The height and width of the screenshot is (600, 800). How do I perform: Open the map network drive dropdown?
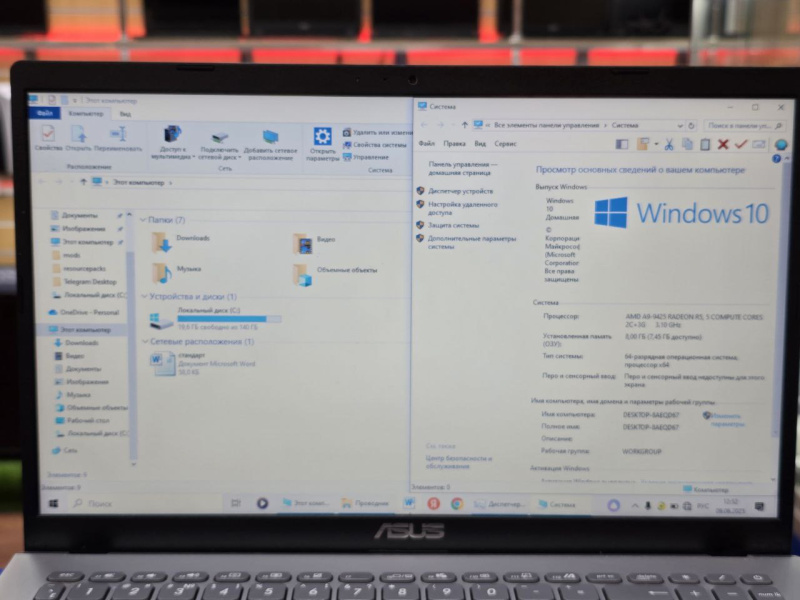219,144
